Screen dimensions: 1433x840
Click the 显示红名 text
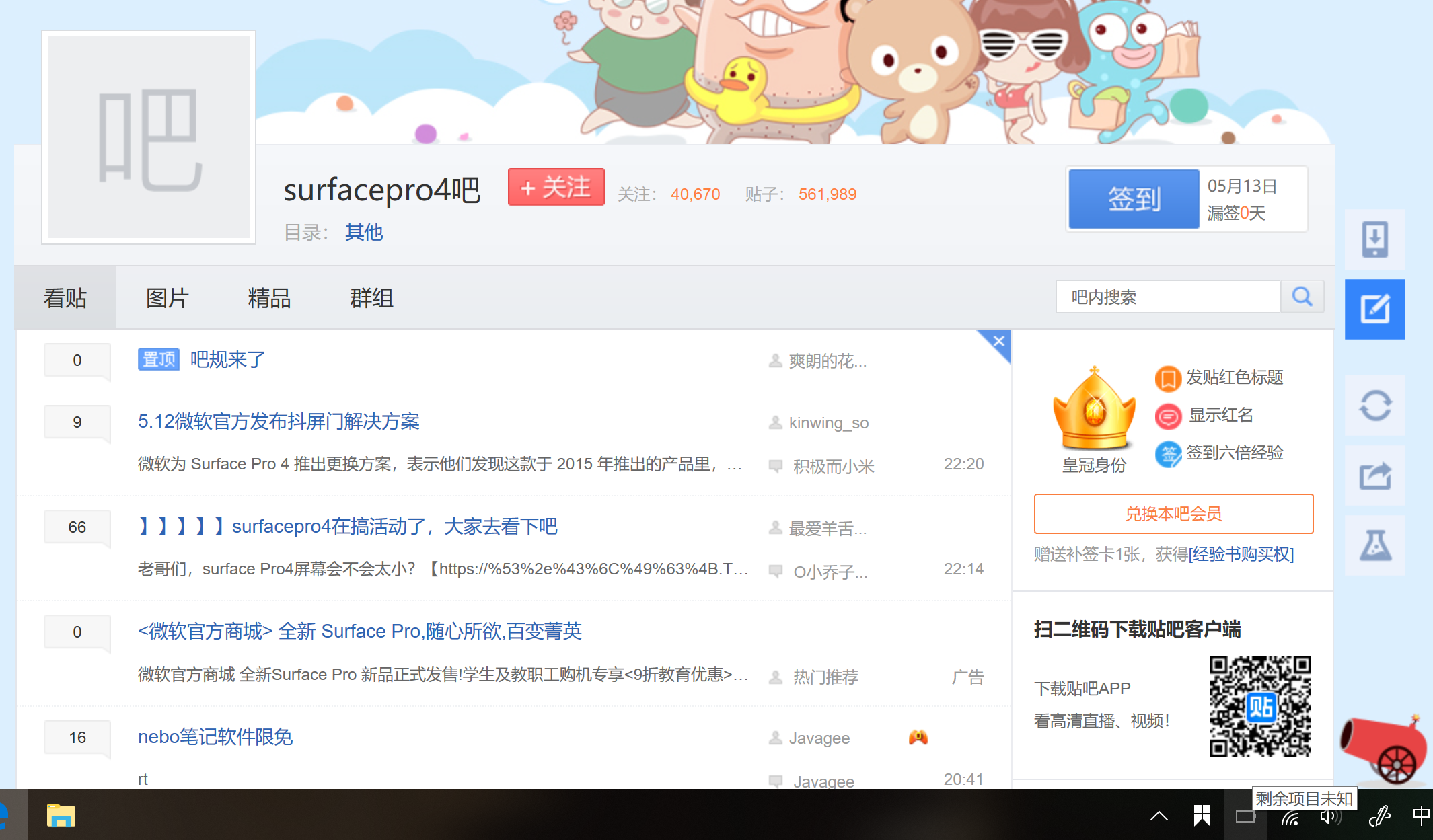(1221, 415)
